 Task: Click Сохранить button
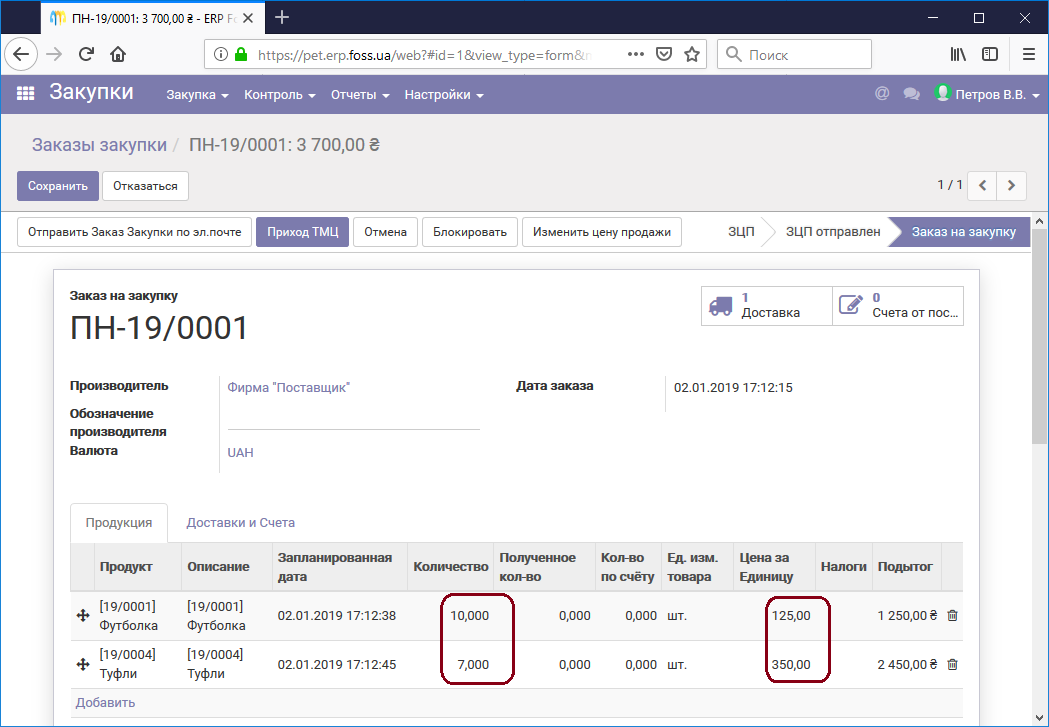click(58, 186)
